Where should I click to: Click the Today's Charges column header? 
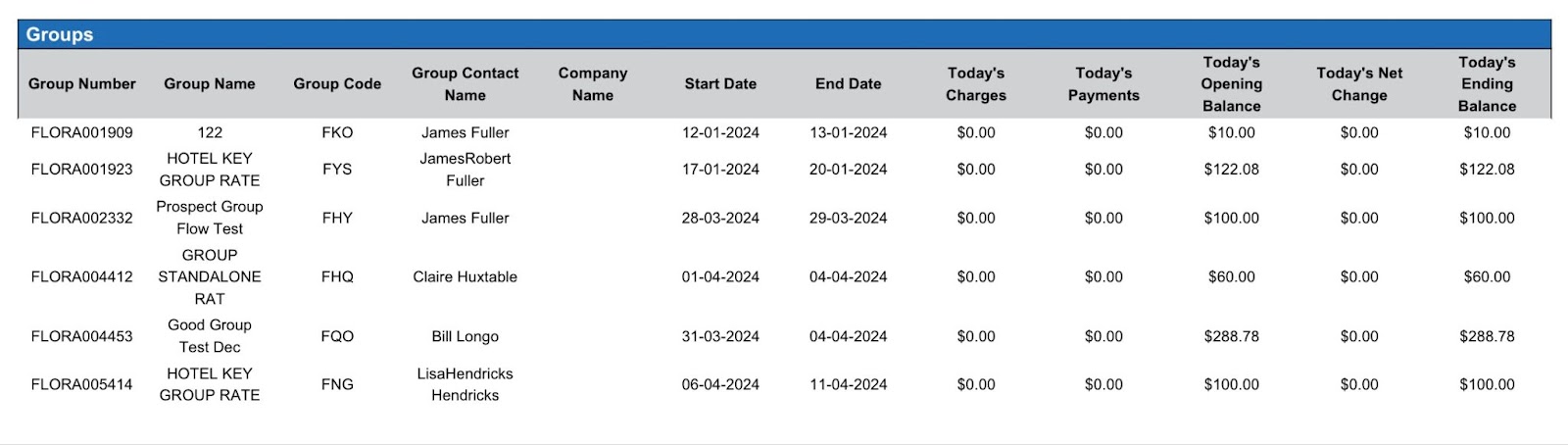point(976,84)
